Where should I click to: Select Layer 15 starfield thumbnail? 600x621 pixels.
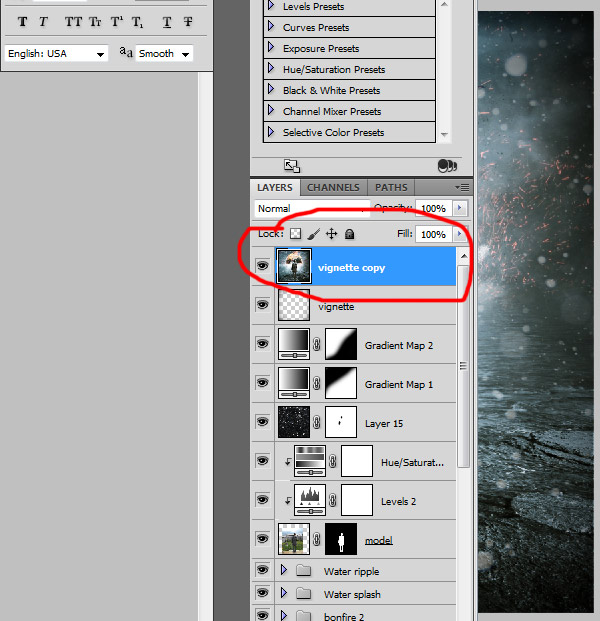point(294,422)
